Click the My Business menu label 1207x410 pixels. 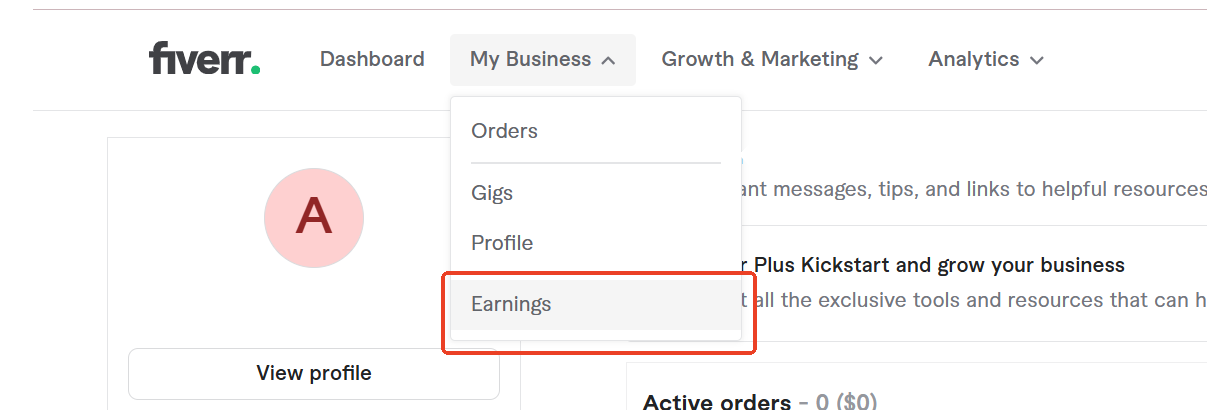[x=530, y=59]
